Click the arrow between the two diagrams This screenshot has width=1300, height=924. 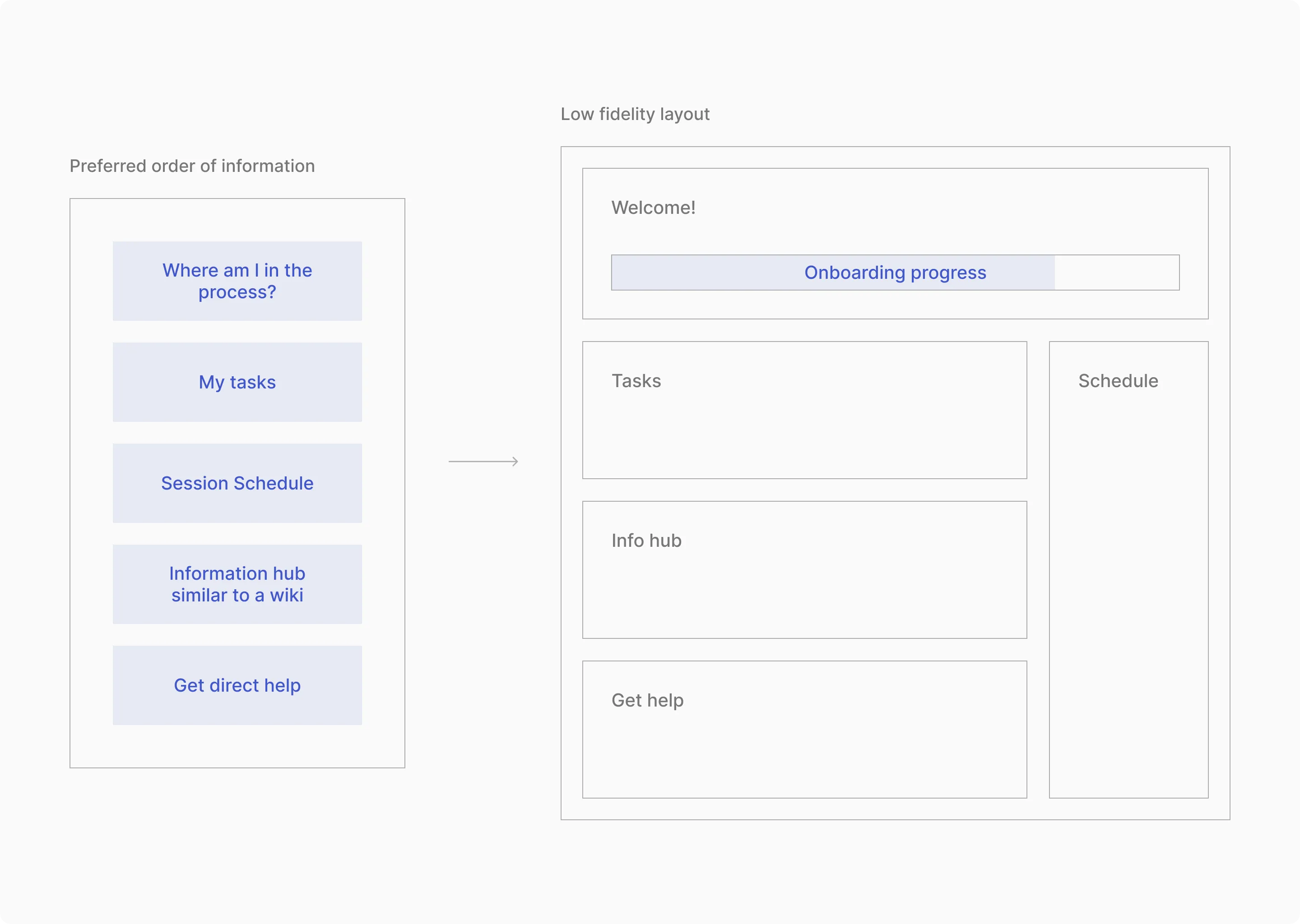click(483, 462)
